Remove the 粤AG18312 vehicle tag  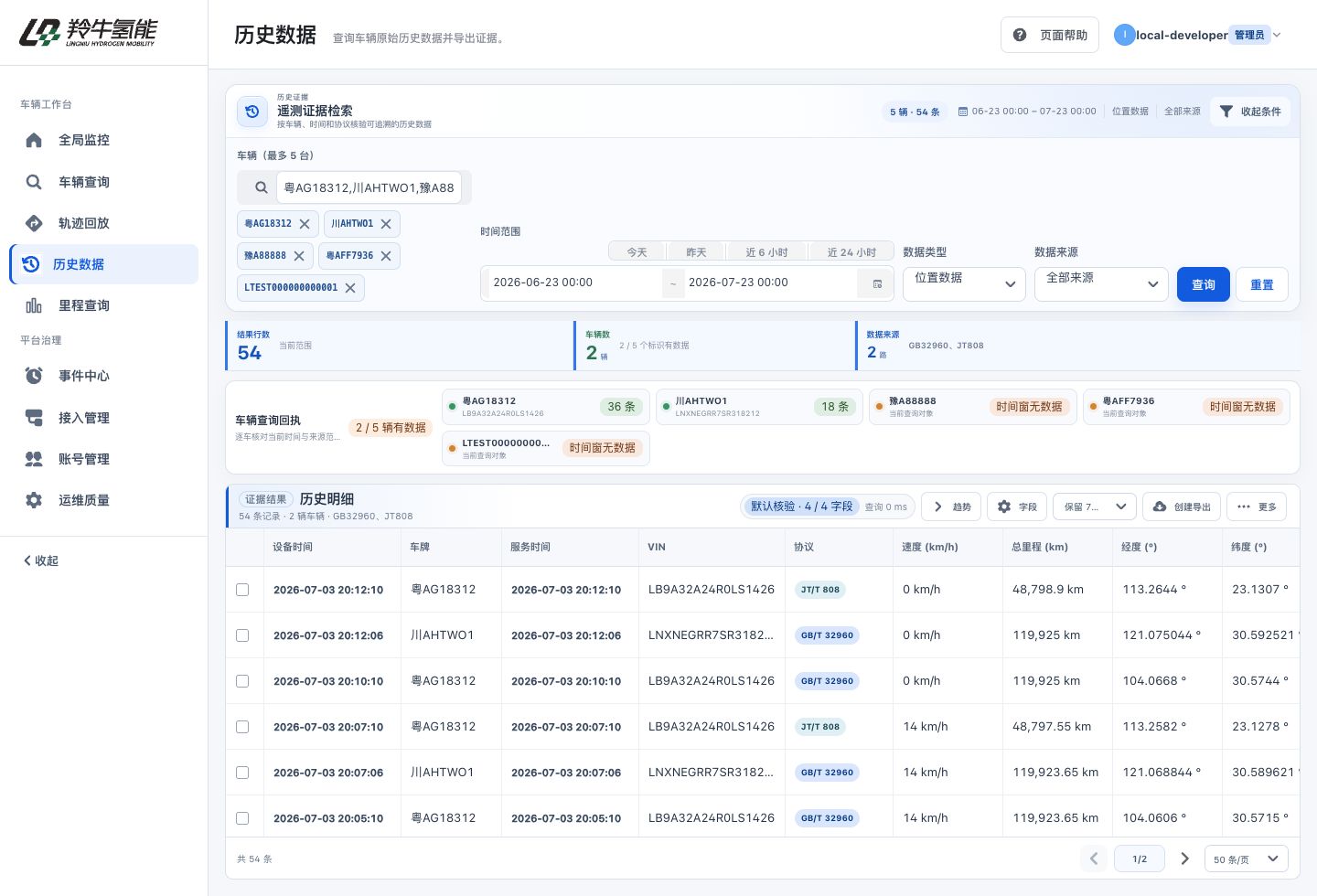coord(305,224)
